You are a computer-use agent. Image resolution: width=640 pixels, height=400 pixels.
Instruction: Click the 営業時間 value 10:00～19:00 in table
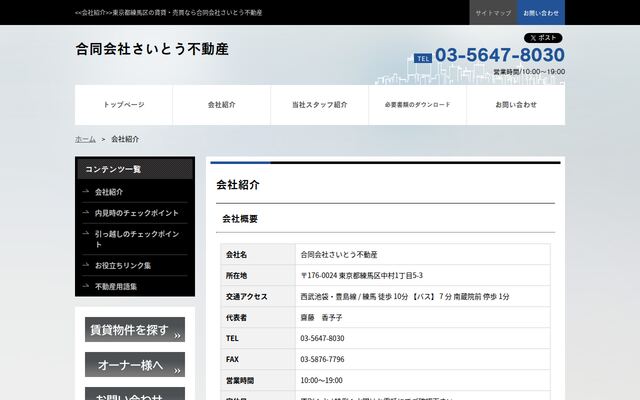click(x=322, y=380)
